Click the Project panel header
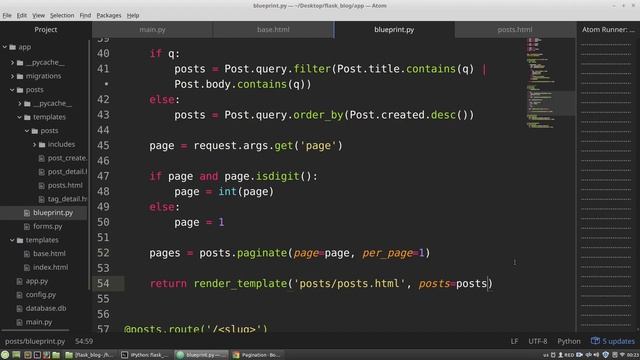Screen dimensions: 640x360 tap(46, 29)
